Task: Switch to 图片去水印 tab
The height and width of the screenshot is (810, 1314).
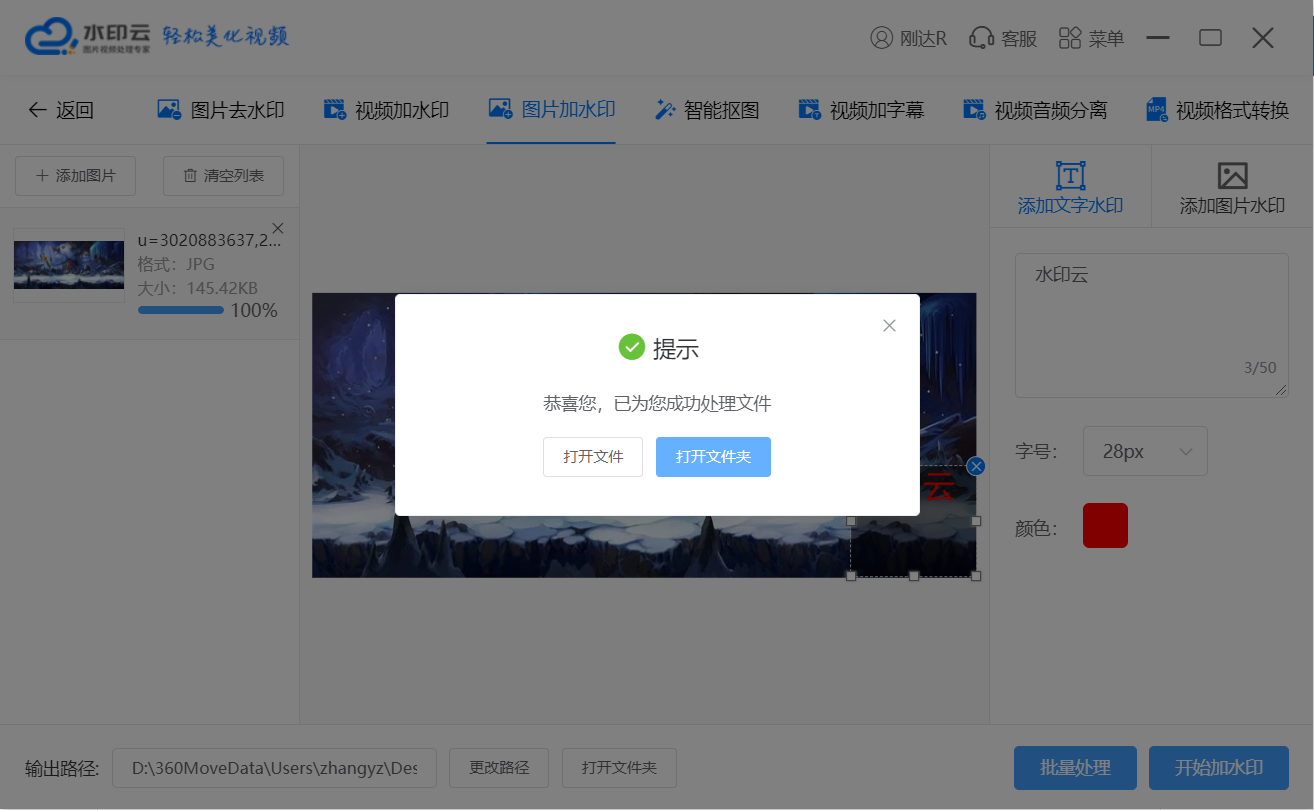Action: (221, 110)
